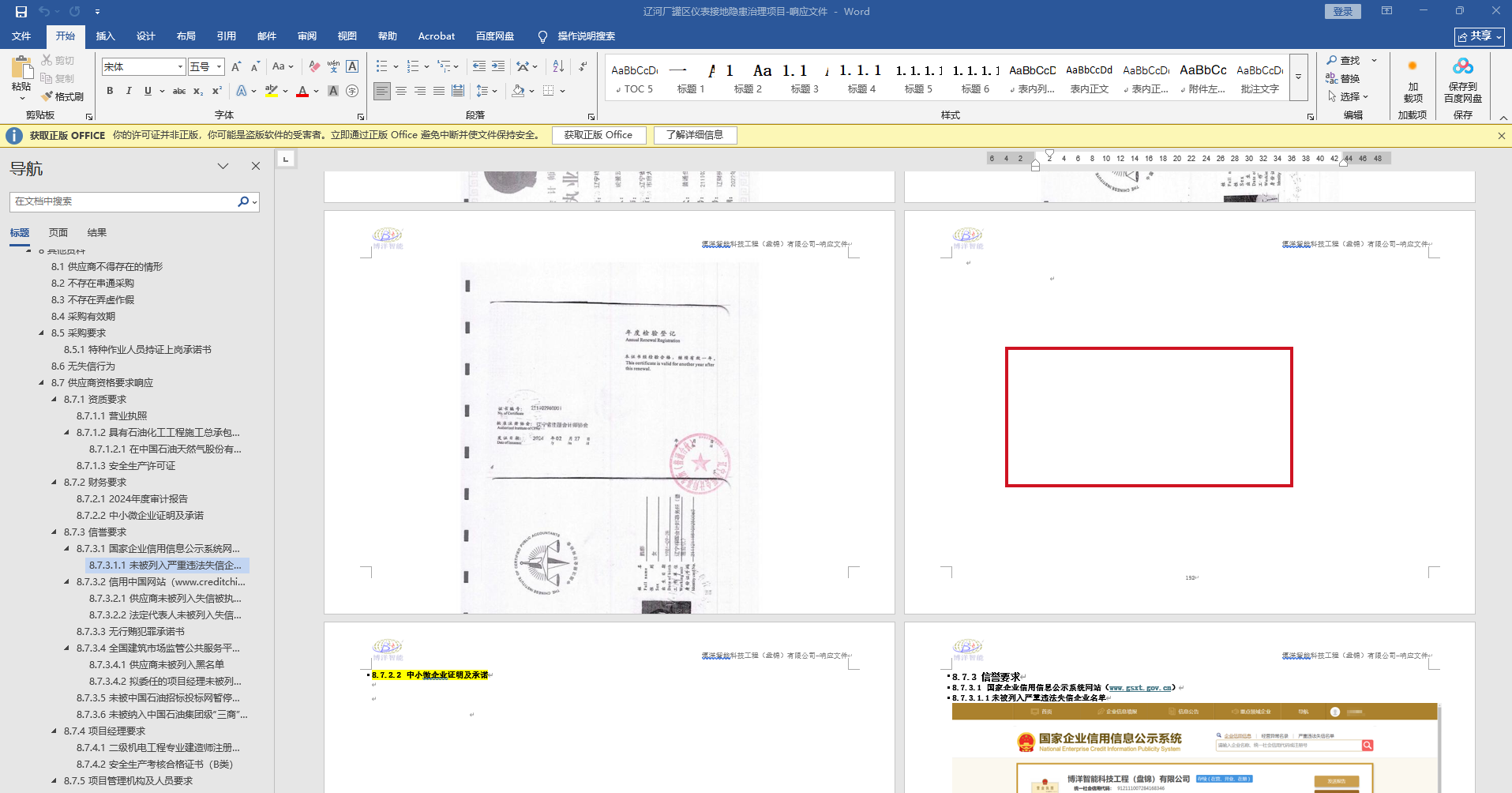The height and width of the screenshot is (793, 1512).
Task: Apply red font color
Action: click(302, 91)
